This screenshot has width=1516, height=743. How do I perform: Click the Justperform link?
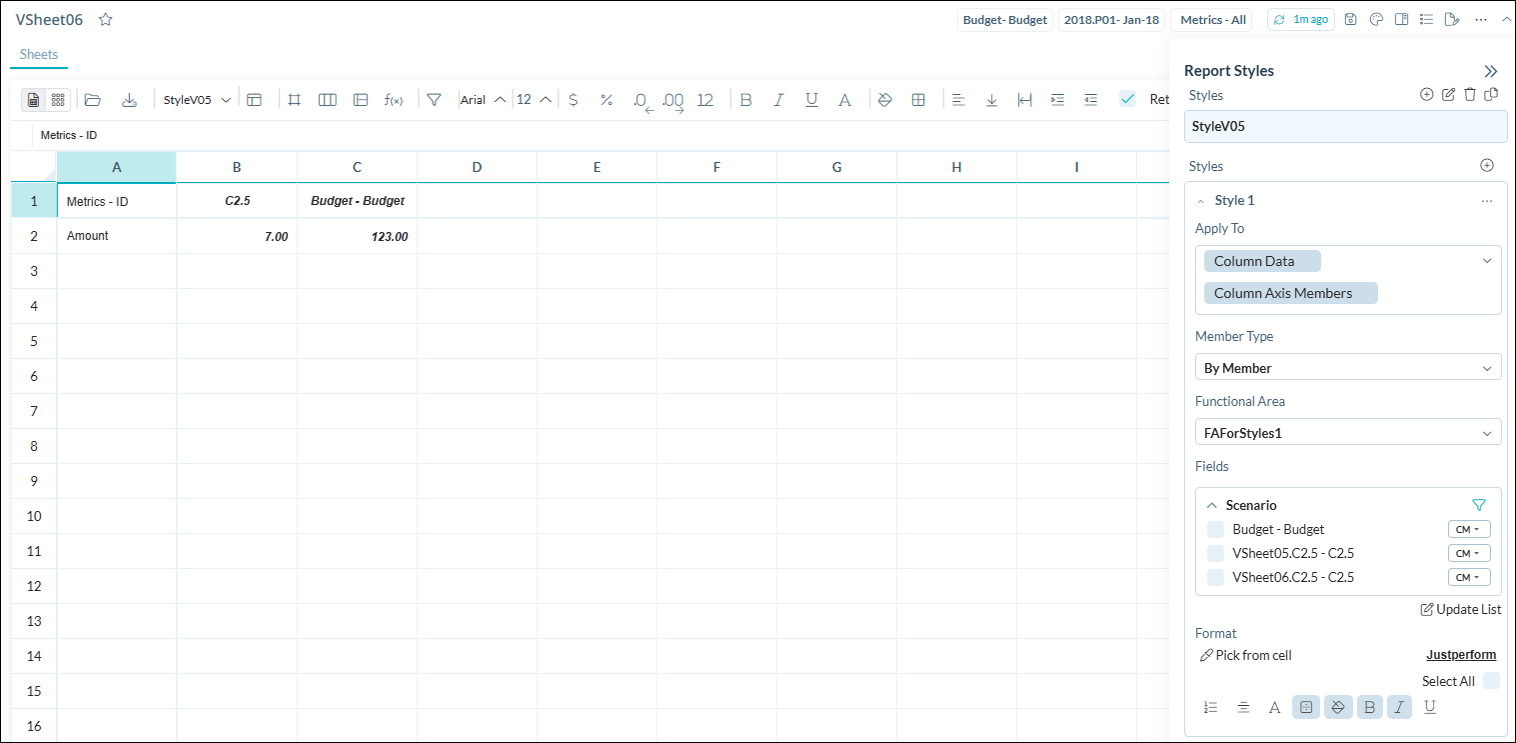[1460, 655]
